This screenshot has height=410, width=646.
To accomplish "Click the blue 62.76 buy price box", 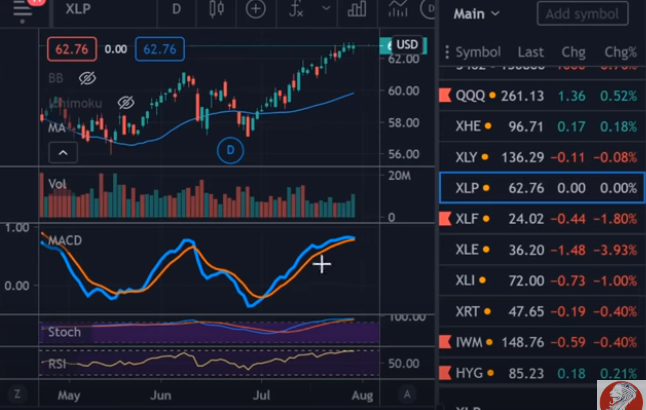I will [160, 49].
